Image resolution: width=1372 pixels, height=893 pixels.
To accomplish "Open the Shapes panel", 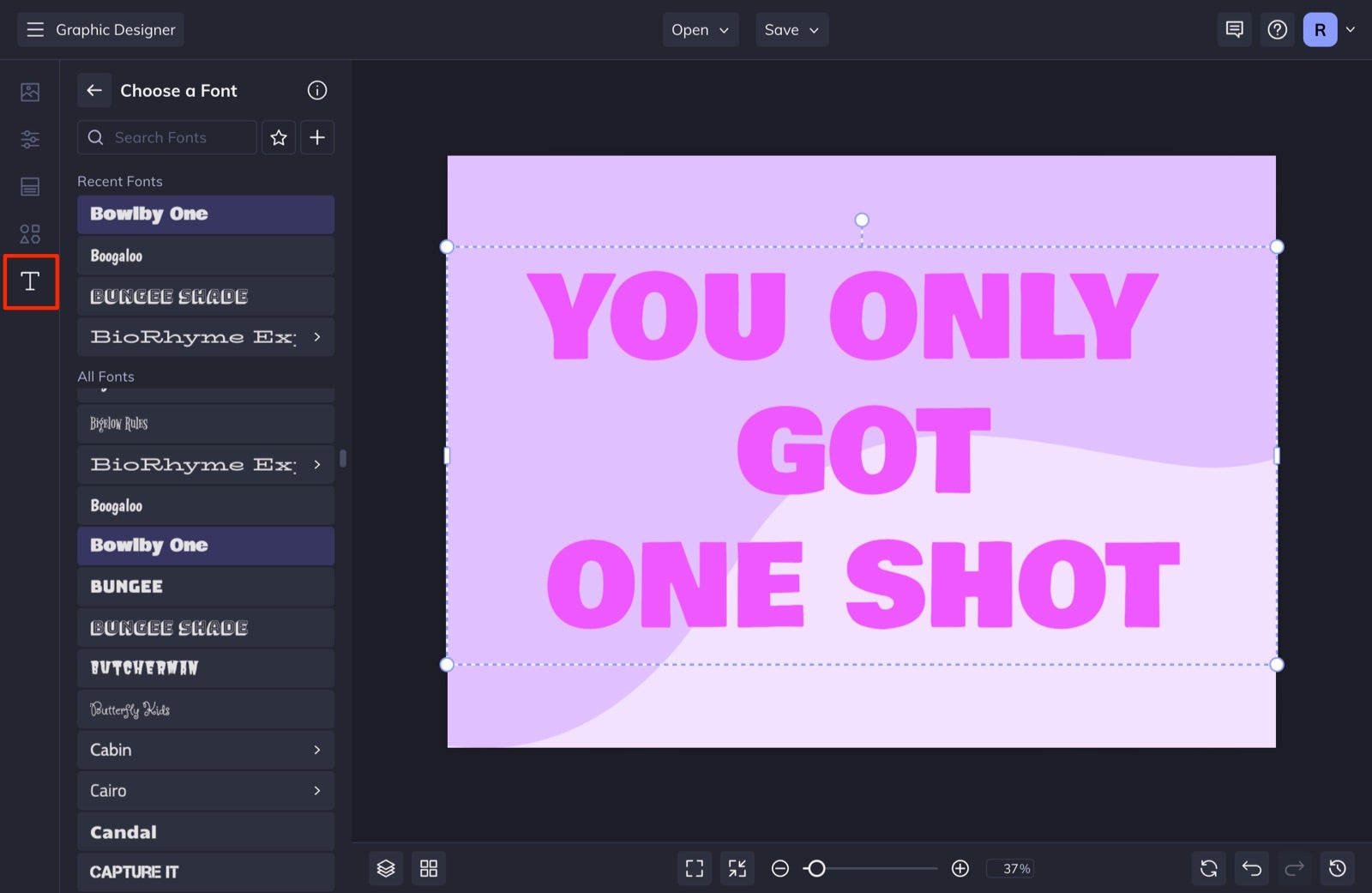I will coord(30,233).
